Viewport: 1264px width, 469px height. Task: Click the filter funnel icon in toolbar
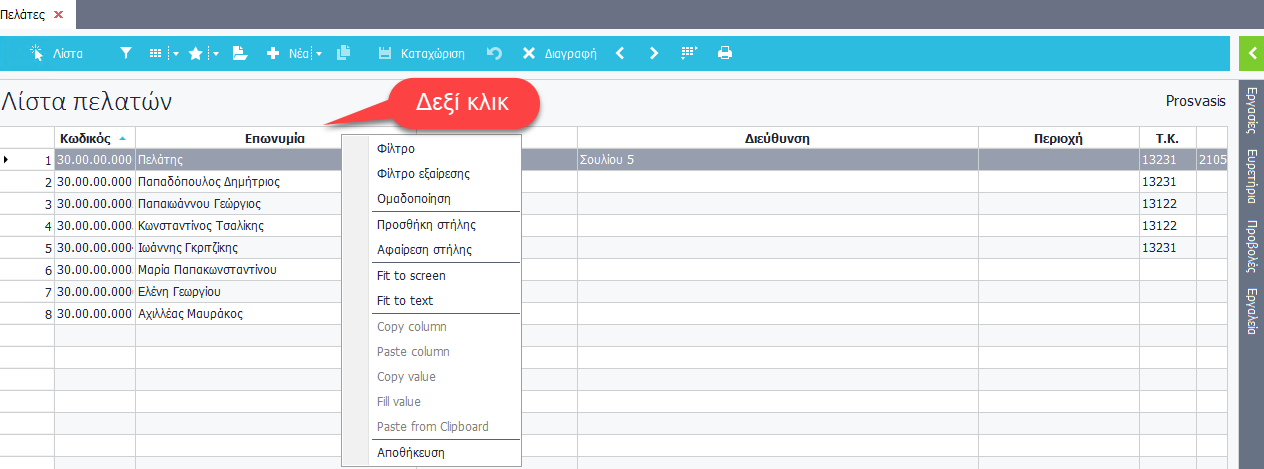[x=126, y=53]
